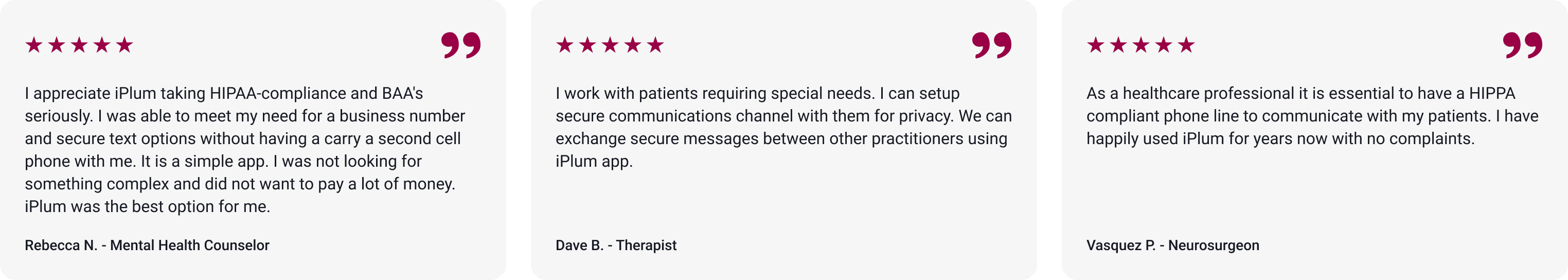The image size is (1568, 280).
Task: Click the quote mark icon on Dave's review
Action: click(x=991, y=45)
